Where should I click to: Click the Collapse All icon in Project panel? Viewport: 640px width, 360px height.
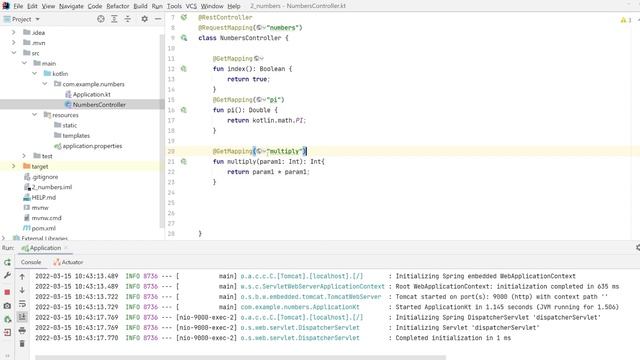point(128,19)
